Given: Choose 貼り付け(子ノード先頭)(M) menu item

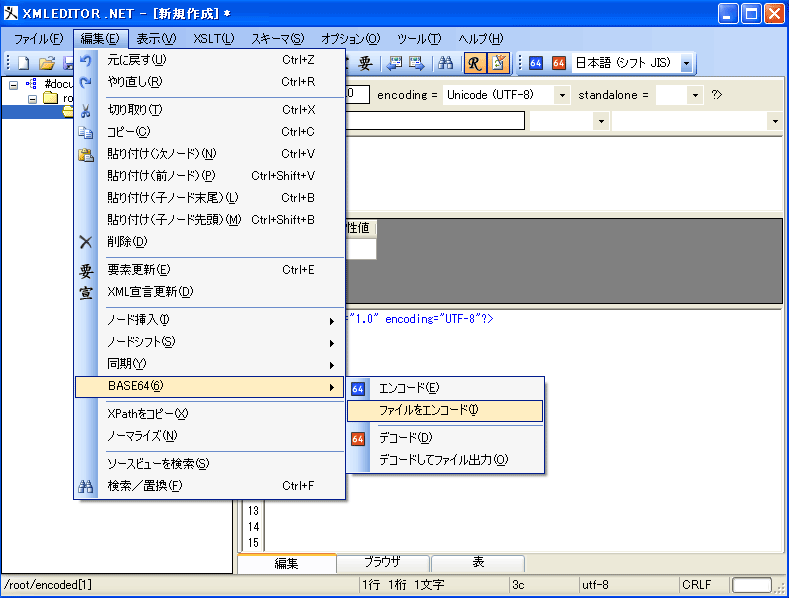Looking at the screenshot, I should [209, 220].
